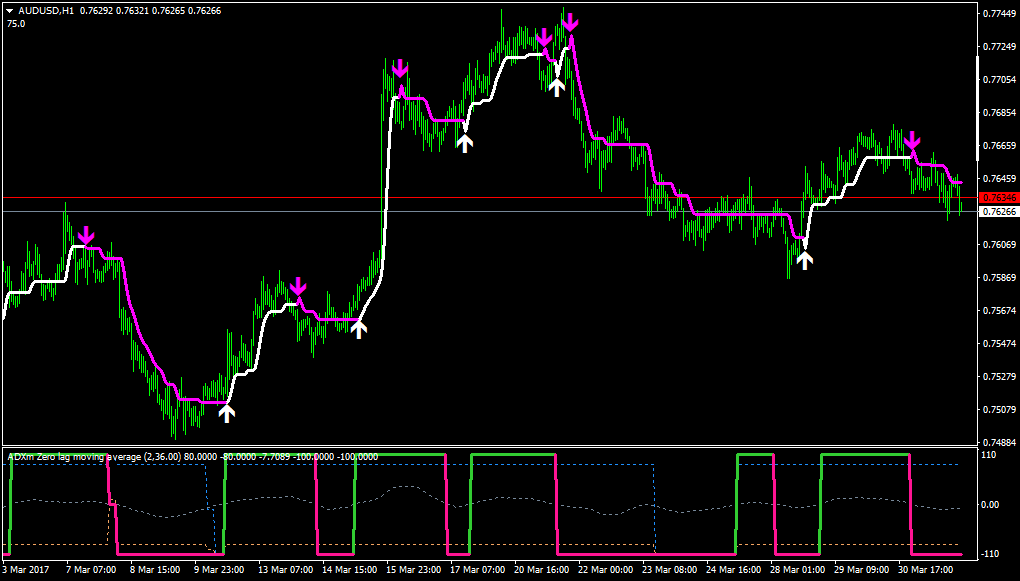Click the 0.76854 price scale value
The height and width of the screenshot is (581, 1020).
point(1000,113)
